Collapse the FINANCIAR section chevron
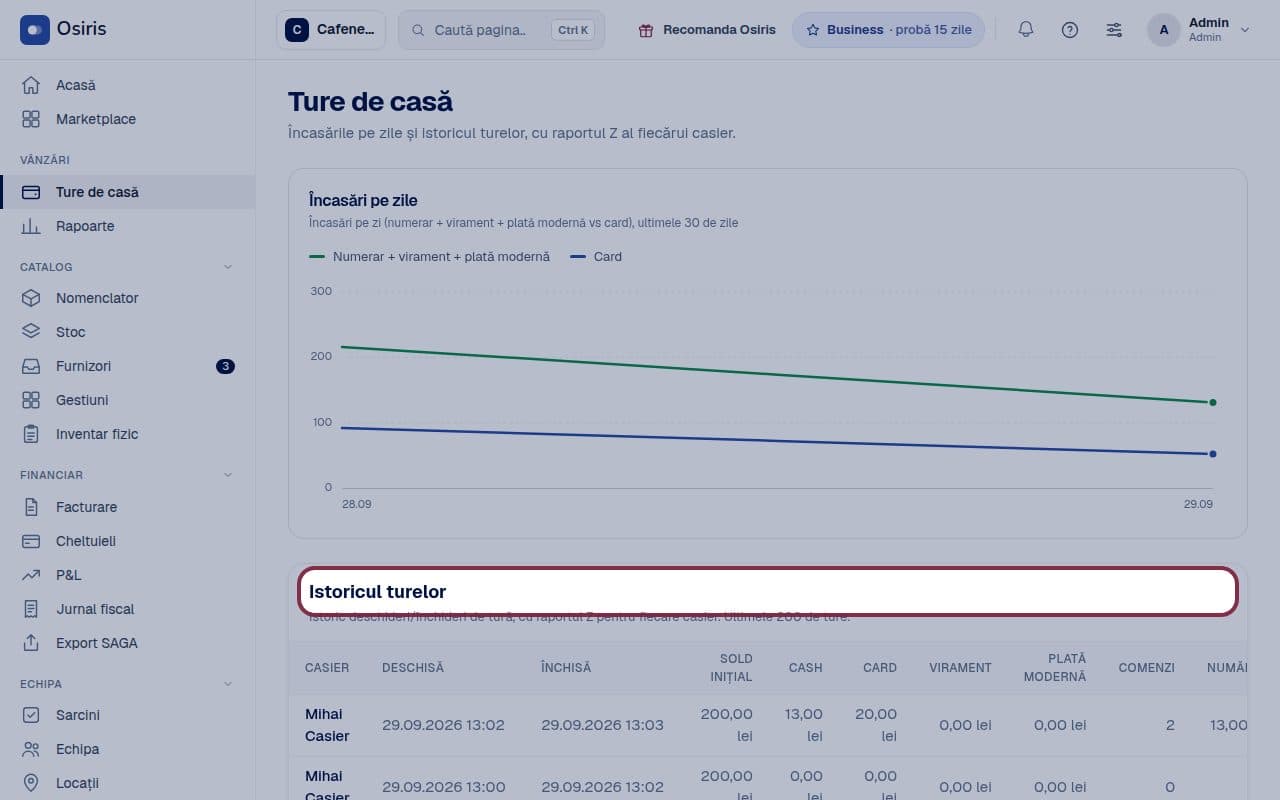 pyautogui.click(x=227, y=475)
